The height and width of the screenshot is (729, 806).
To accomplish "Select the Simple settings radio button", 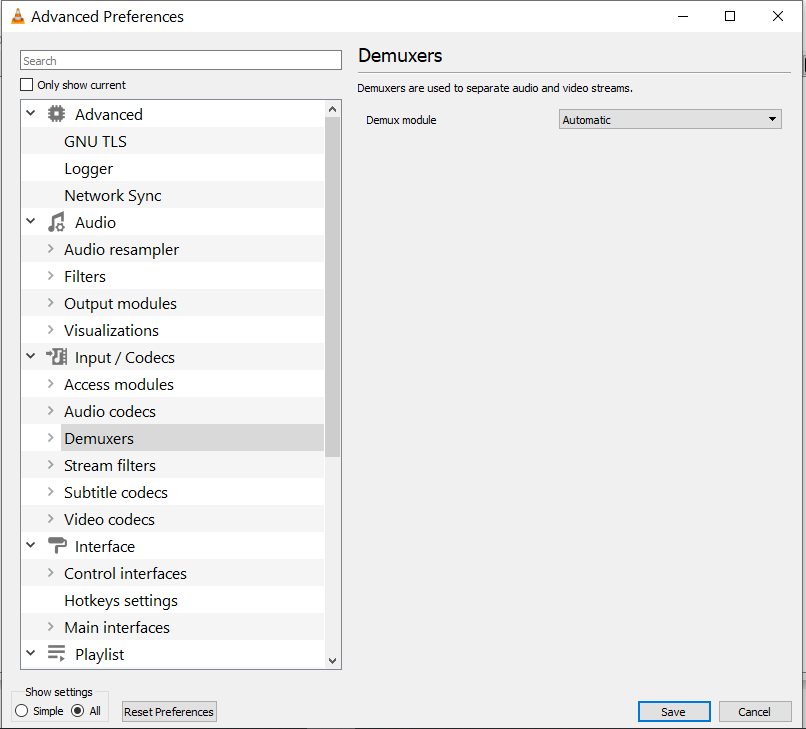I will coord(22,710).
